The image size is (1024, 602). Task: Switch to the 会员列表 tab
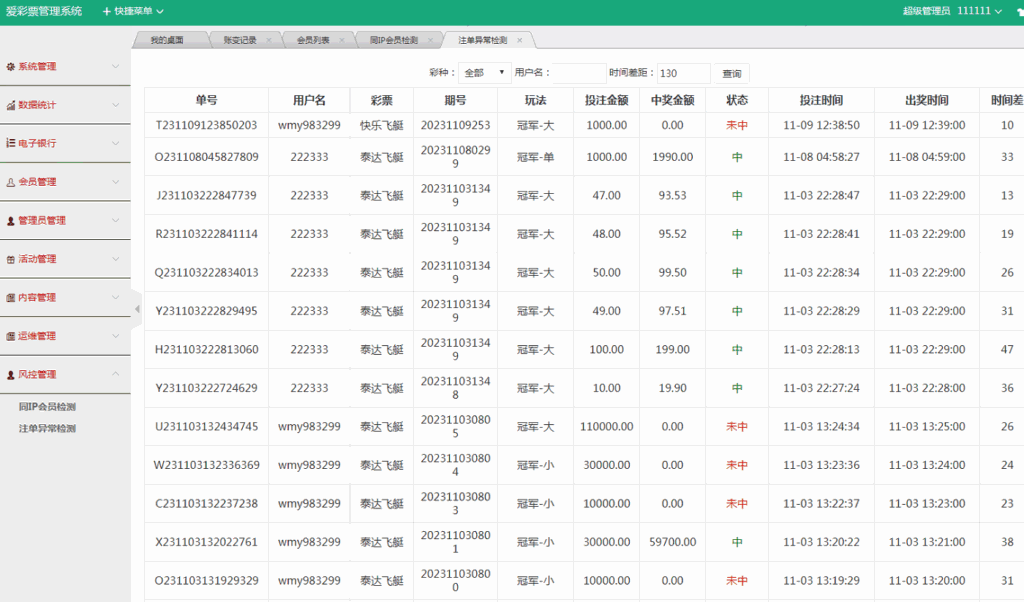313,41
